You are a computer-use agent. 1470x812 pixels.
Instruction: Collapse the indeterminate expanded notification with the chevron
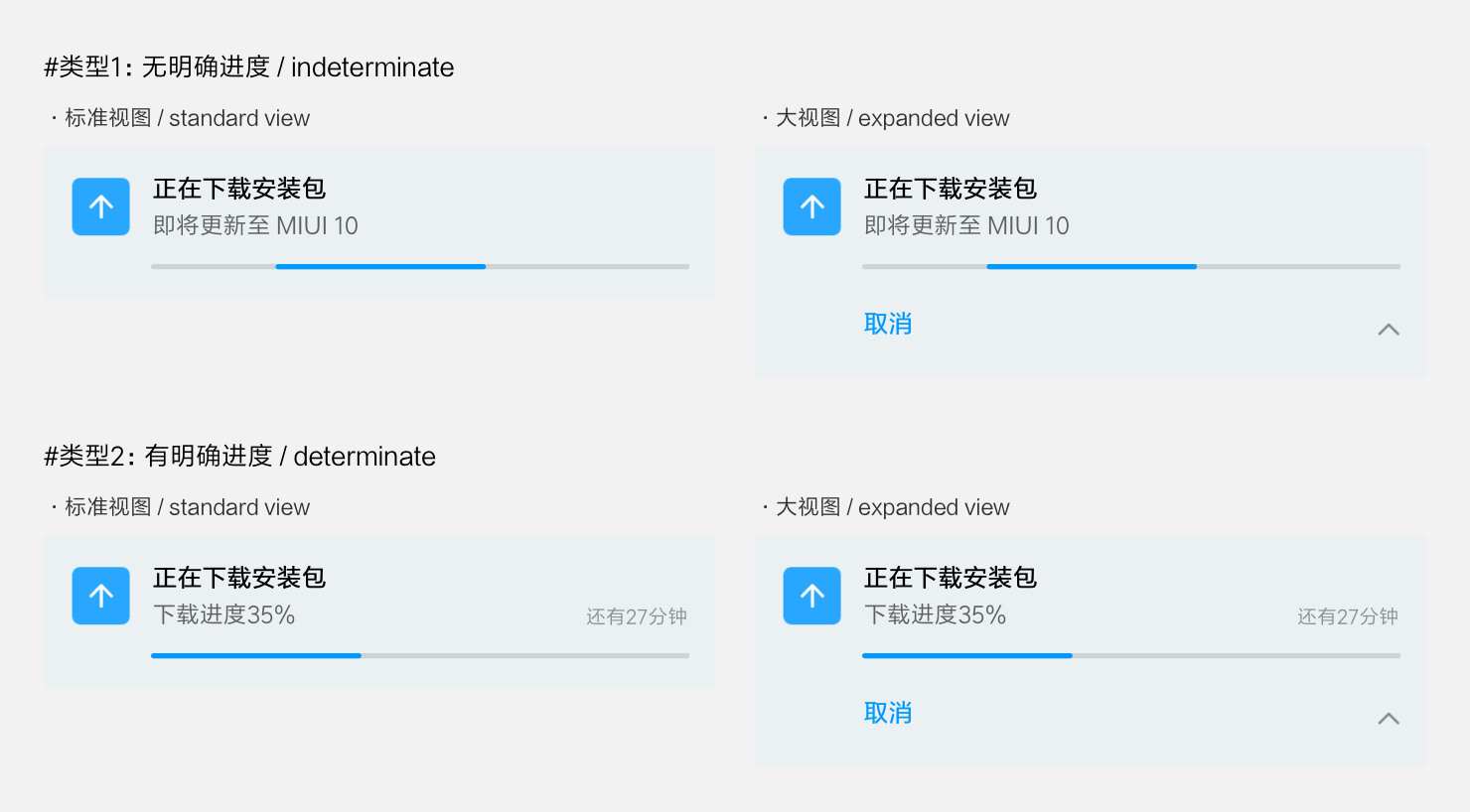(x=1389, y=330)
